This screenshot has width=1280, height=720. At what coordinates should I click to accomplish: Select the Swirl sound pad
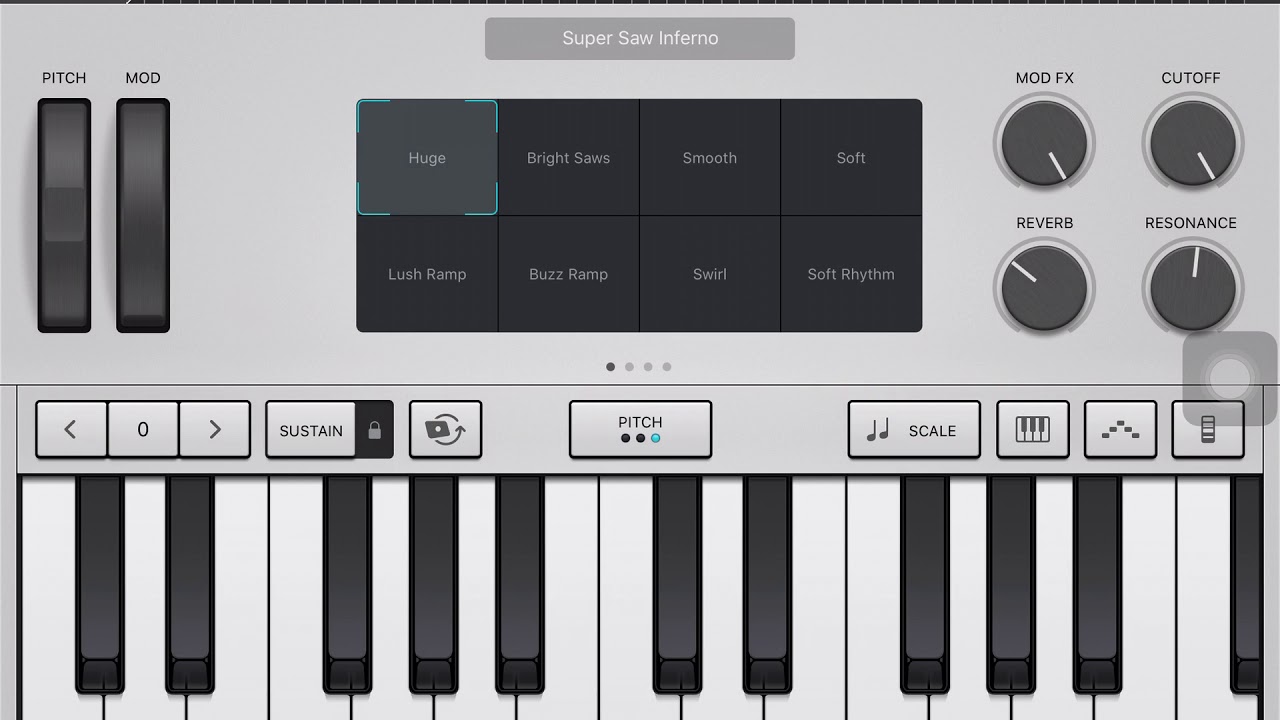(710, 274)
